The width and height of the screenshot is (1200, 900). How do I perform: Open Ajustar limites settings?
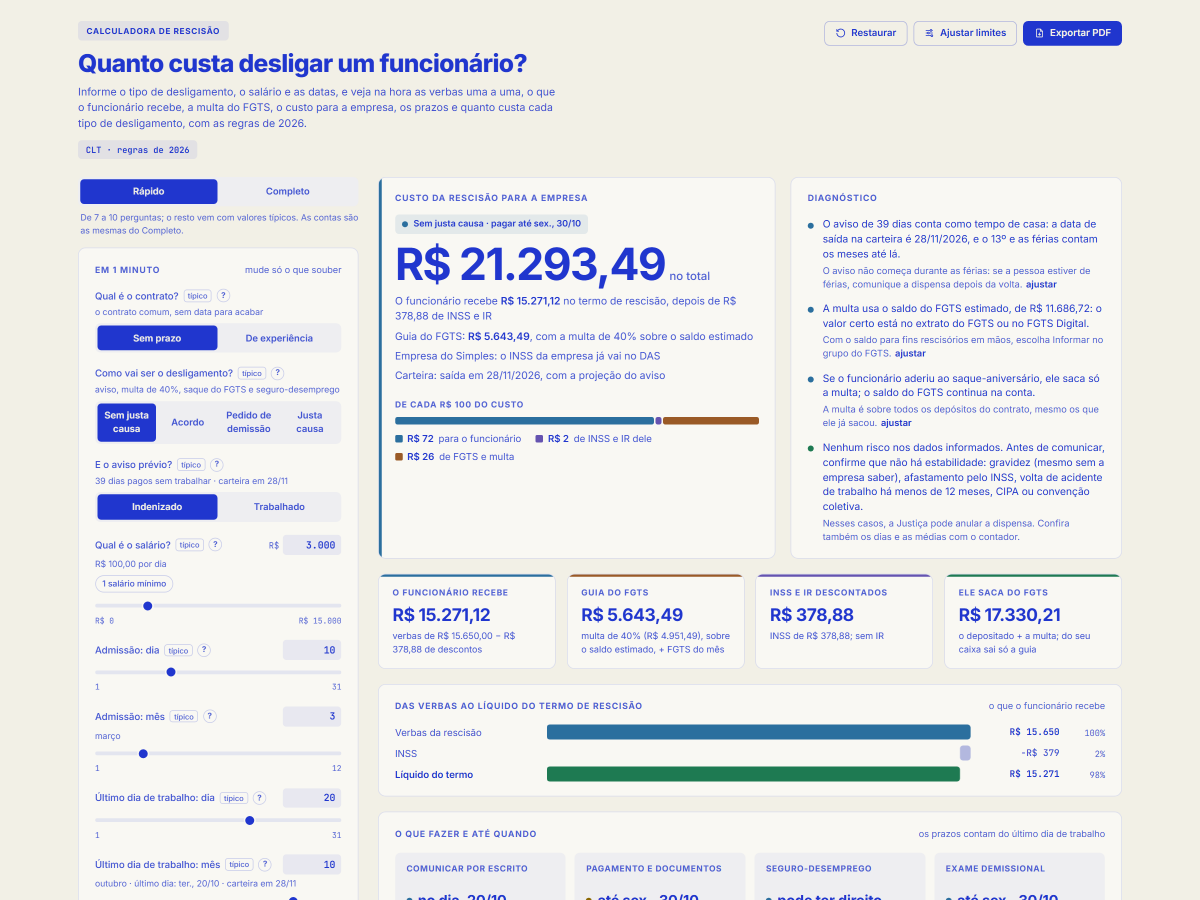coord(965,33)
